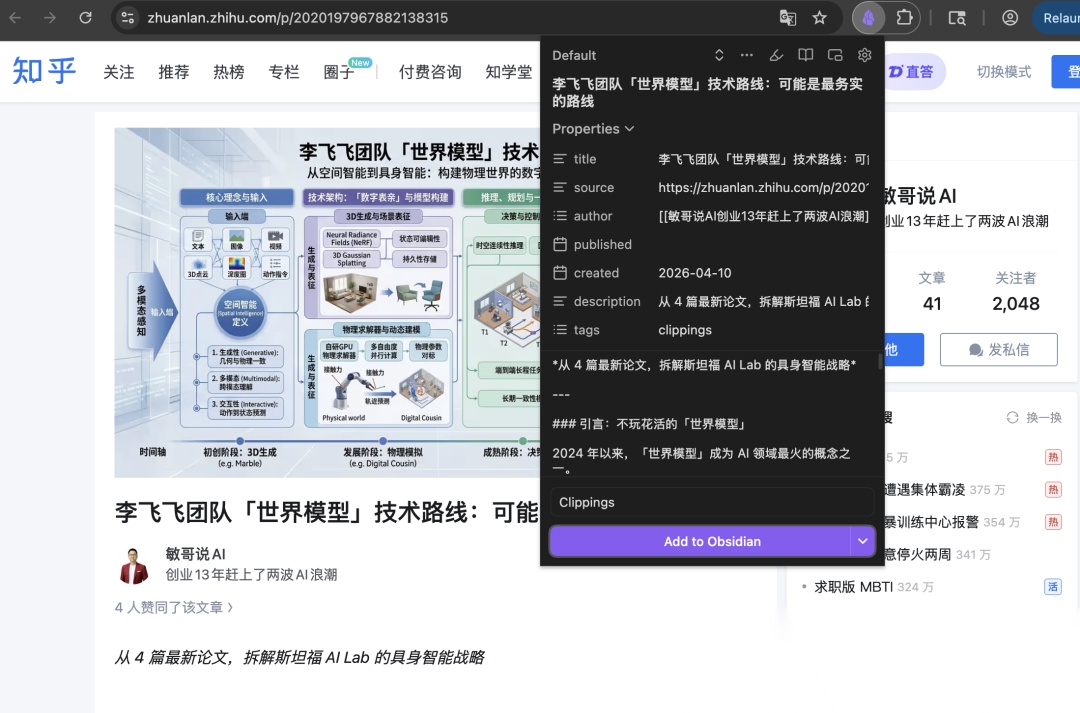Click the 活 badge beside 求职版 MBTI
Viewport: 1080px width, 713px height.
[1053, 587]
